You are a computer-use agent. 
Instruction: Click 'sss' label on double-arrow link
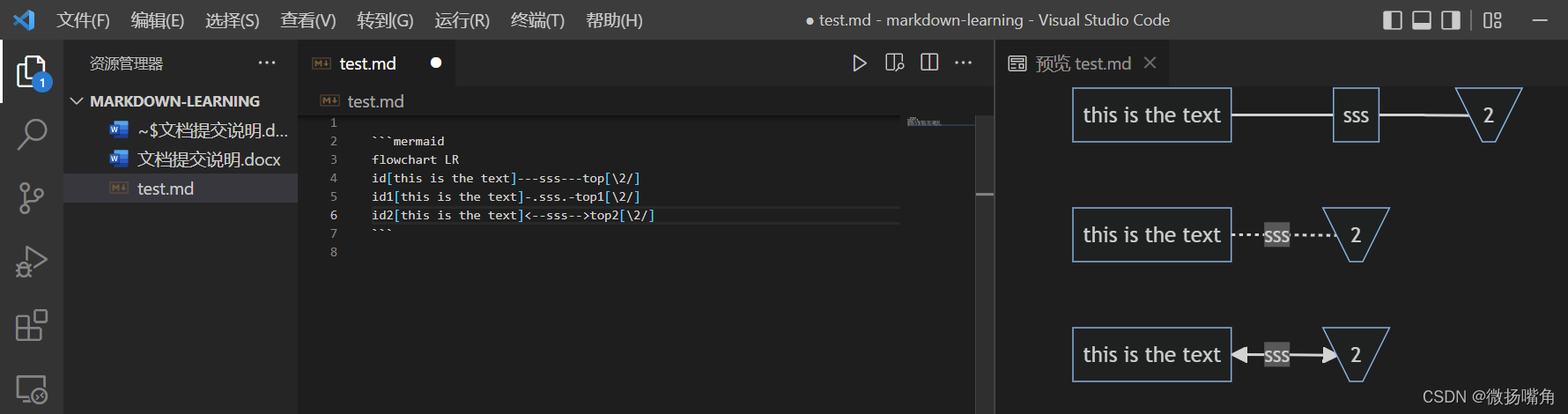[x=1276, y=355]
